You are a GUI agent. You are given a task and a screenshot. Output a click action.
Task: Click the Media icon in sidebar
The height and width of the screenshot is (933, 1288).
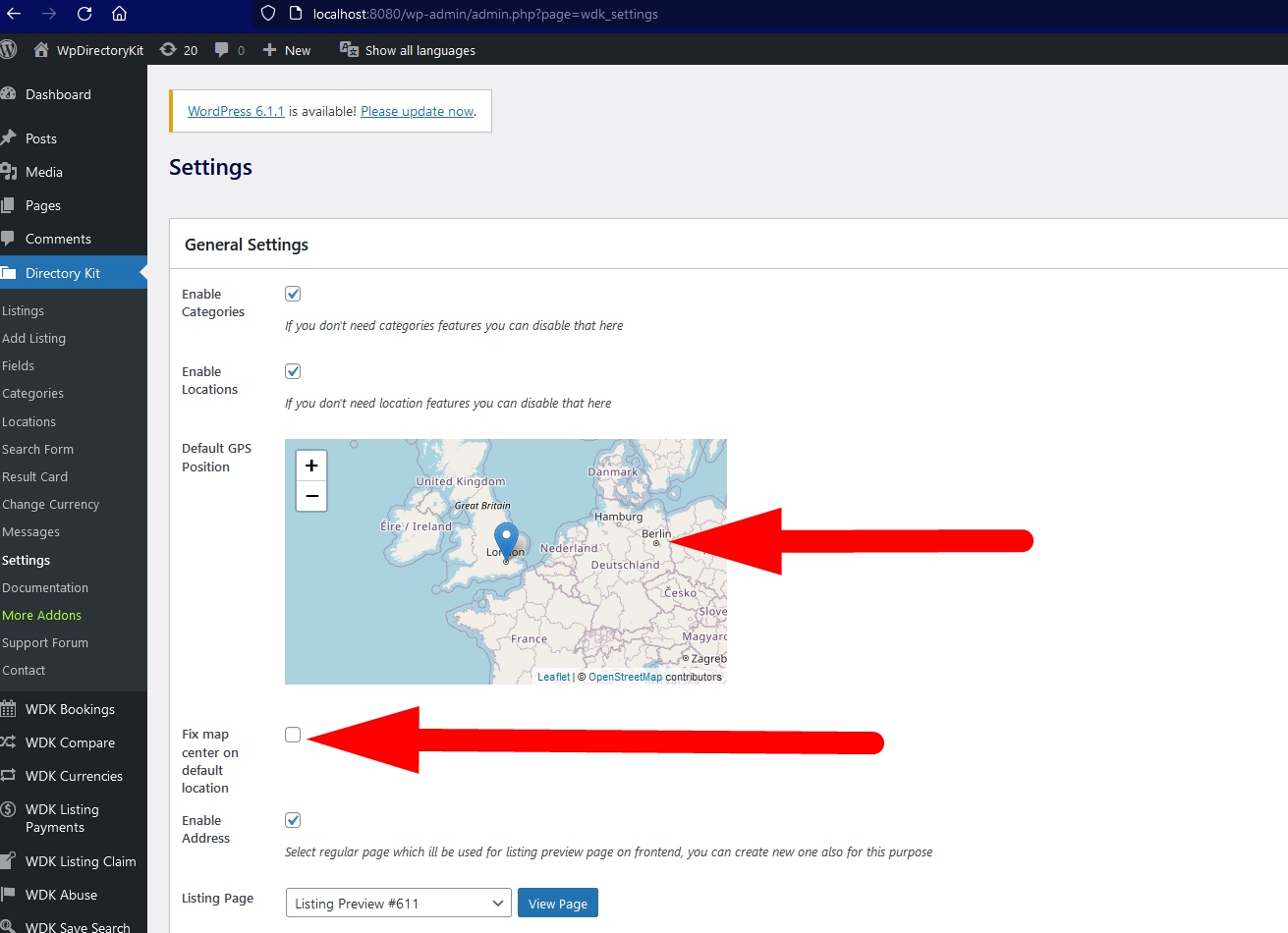pos(9,172)
